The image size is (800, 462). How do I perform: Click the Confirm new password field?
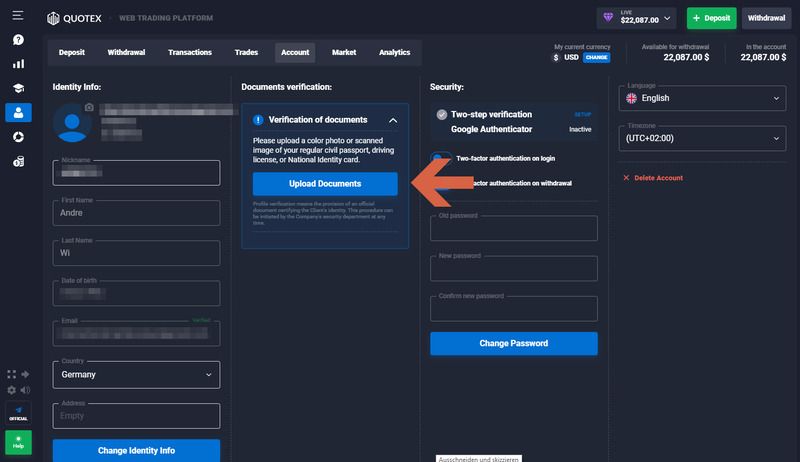coord(514,309)
